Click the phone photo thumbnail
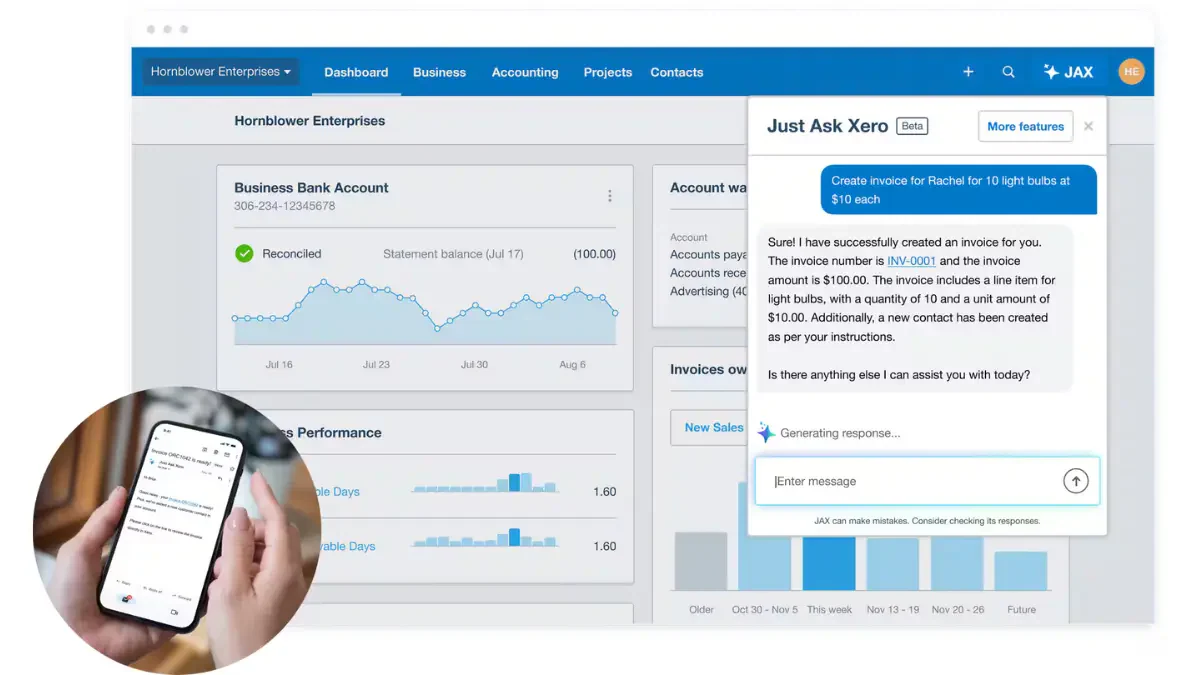 coord(177,530)
